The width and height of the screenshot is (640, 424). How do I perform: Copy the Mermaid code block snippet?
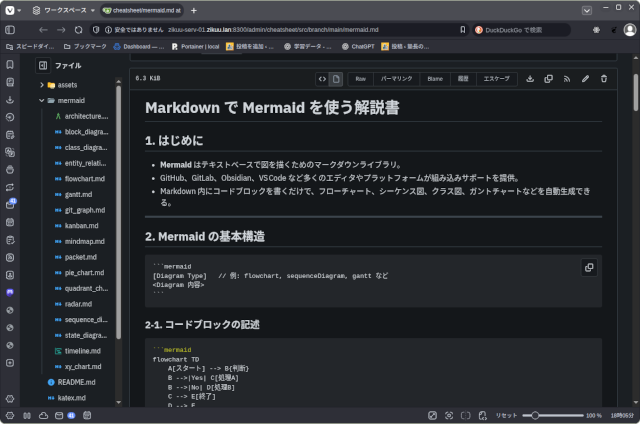pyautogui.click(x=589, y=268)
